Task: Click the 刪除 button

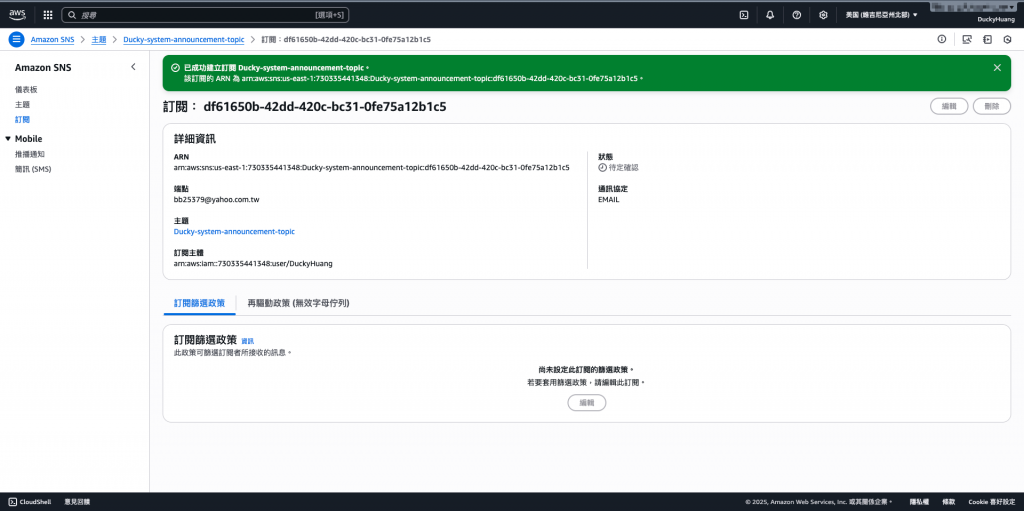Action: 991,107
